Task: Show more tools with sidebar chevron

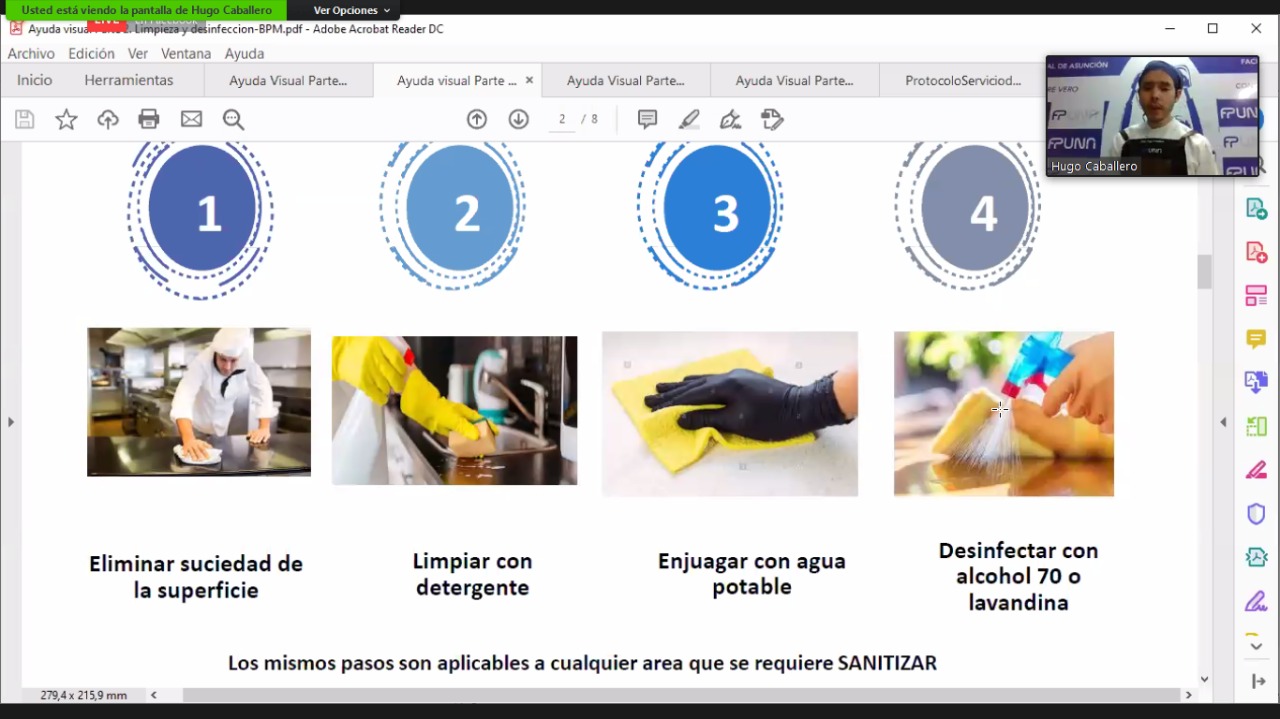Action: (1256, 646)
